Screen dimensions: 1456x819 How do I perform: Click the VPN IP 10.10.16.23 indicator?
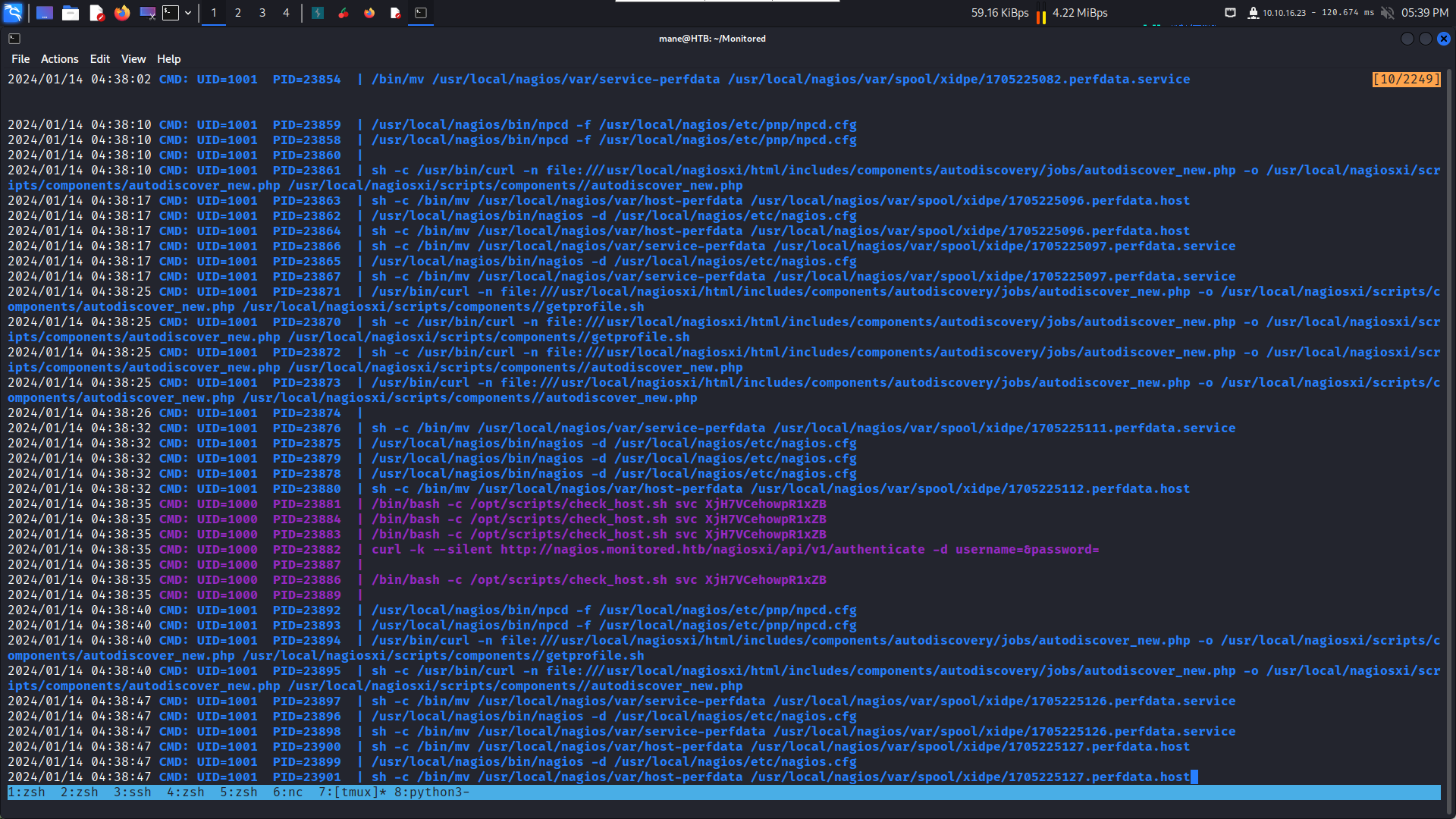(x=1285, y=13)
